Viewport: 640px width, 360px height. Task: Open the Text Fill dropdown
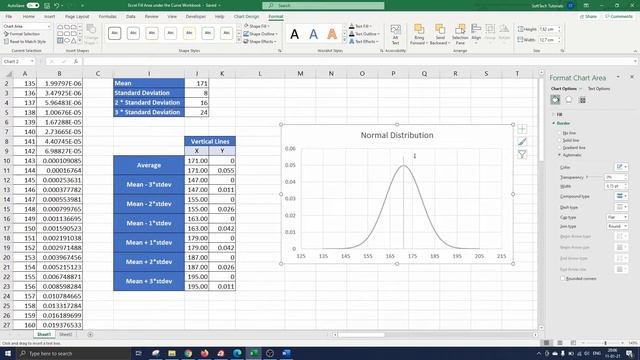pyautogui.click(x=360, y=26)
